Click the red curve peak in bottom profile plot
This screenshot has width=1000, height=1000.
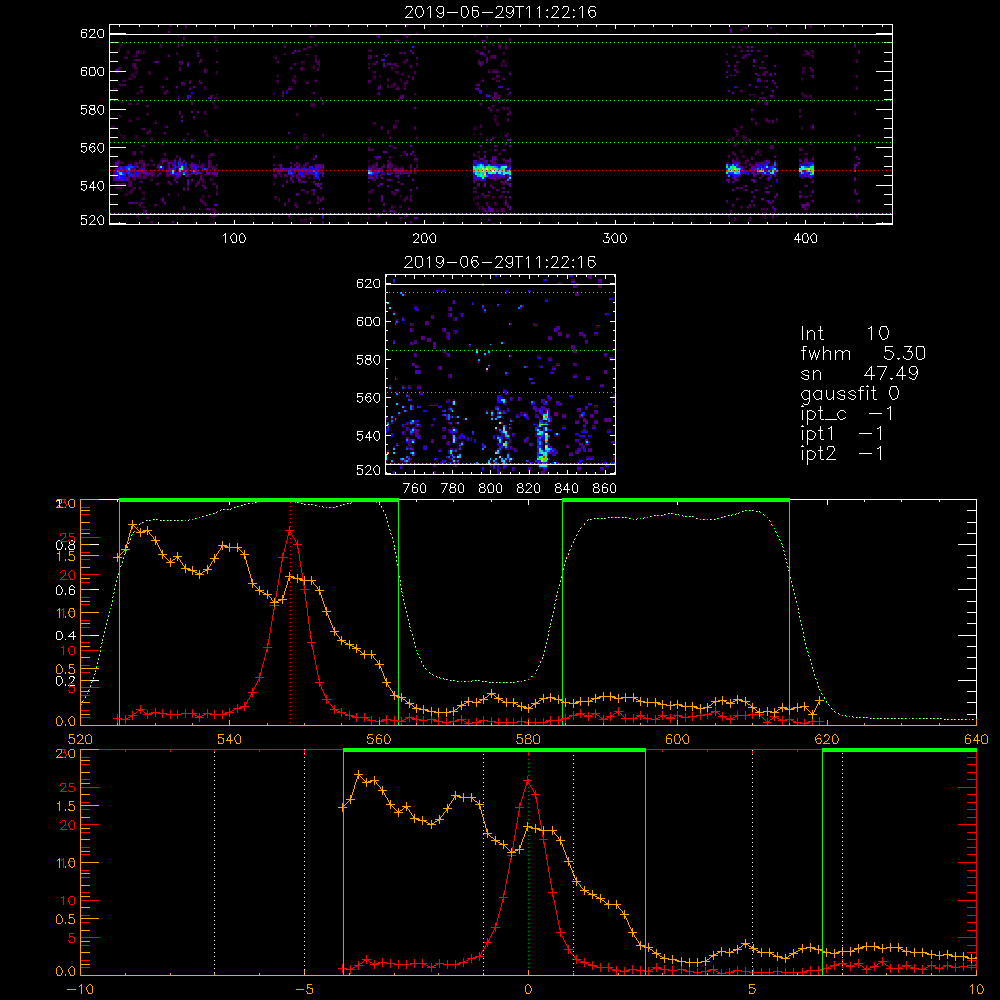[527, 780]
